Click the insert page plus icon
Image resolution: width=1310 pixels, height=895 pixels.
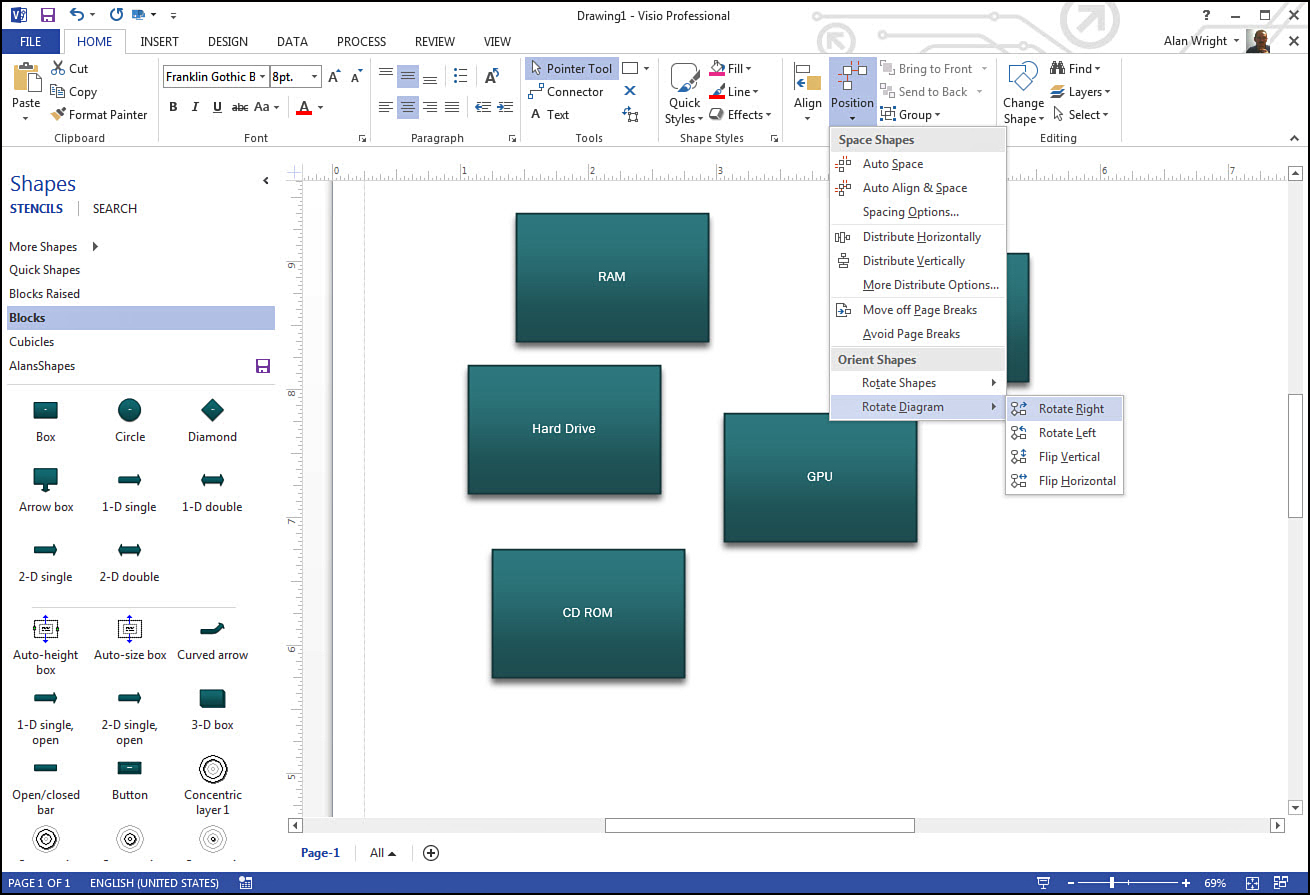point(431,853)
